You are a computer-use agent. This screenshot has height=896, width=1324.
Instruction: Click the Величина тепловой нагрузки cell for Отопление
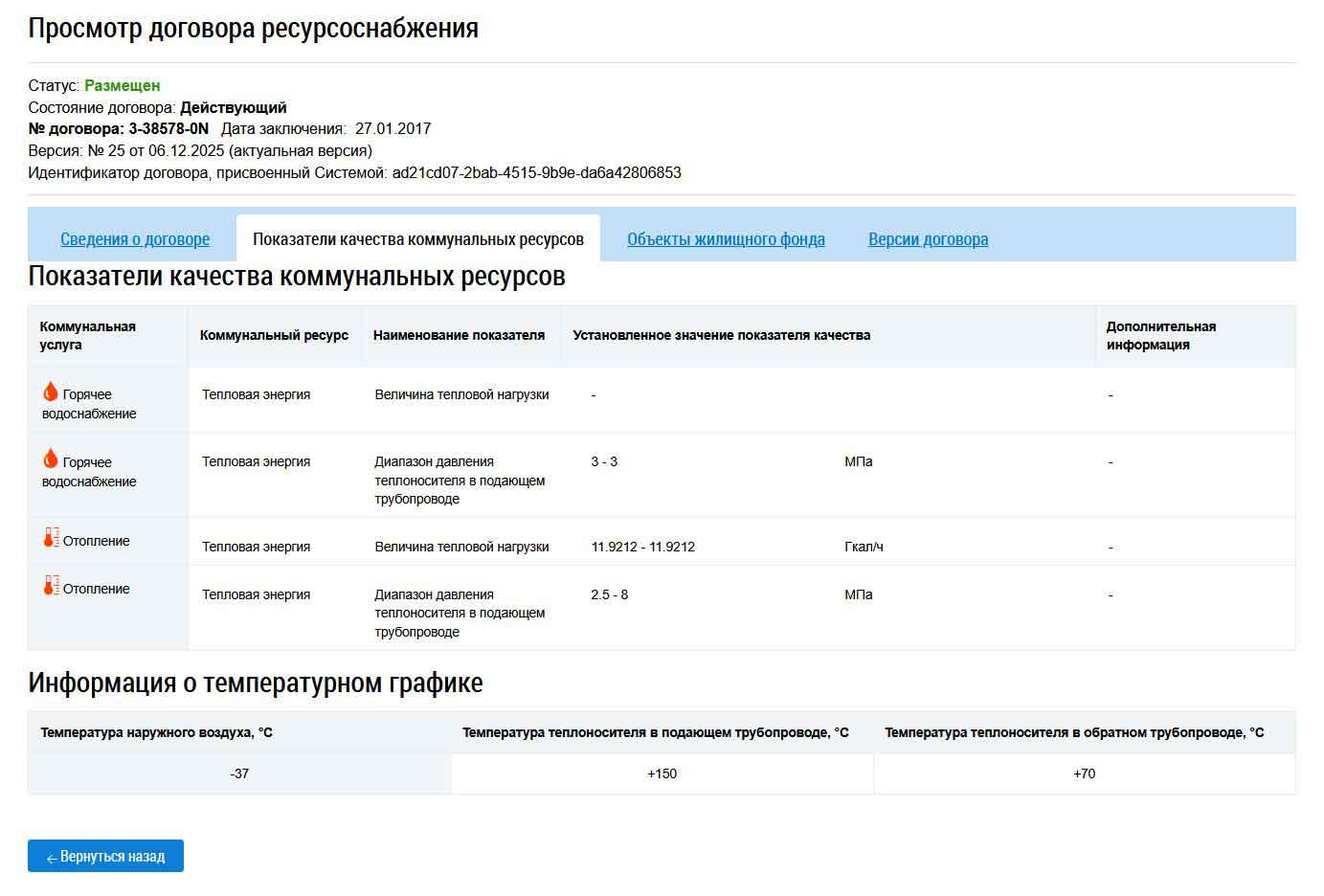(461, 545)
